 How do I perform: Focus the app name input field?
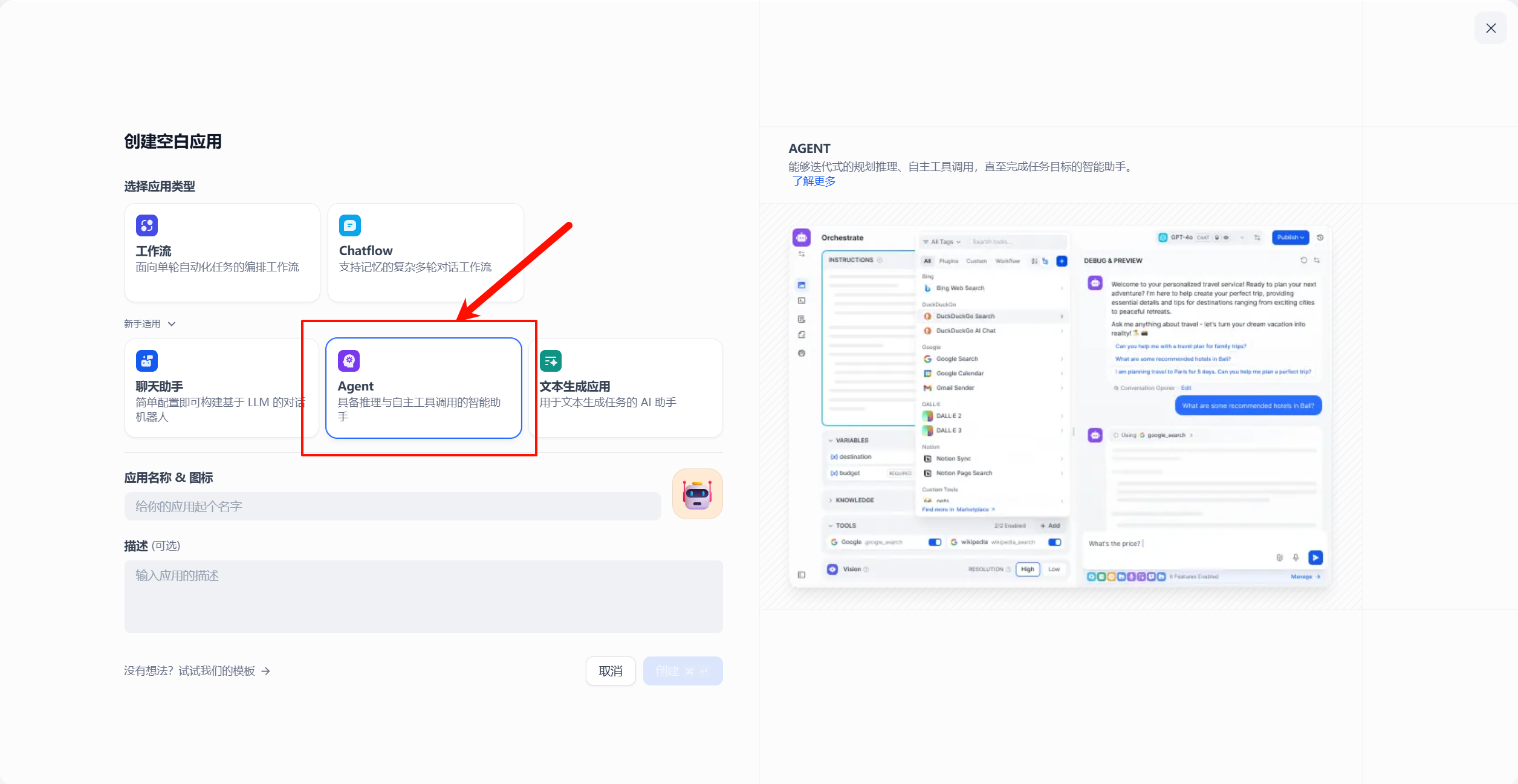pos(392,506)
